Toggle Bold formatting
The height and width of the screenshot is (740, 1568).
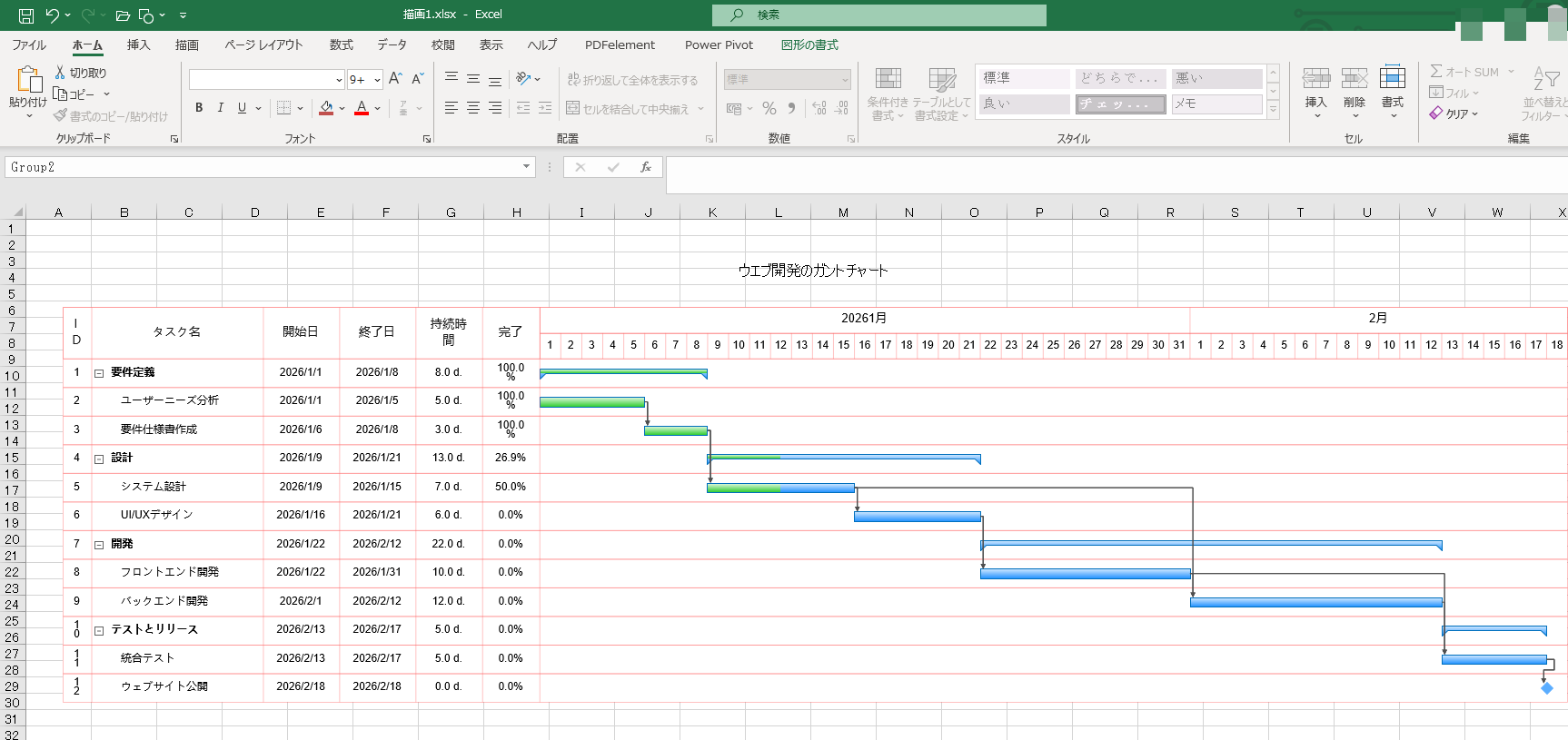[x=199, y=108]
